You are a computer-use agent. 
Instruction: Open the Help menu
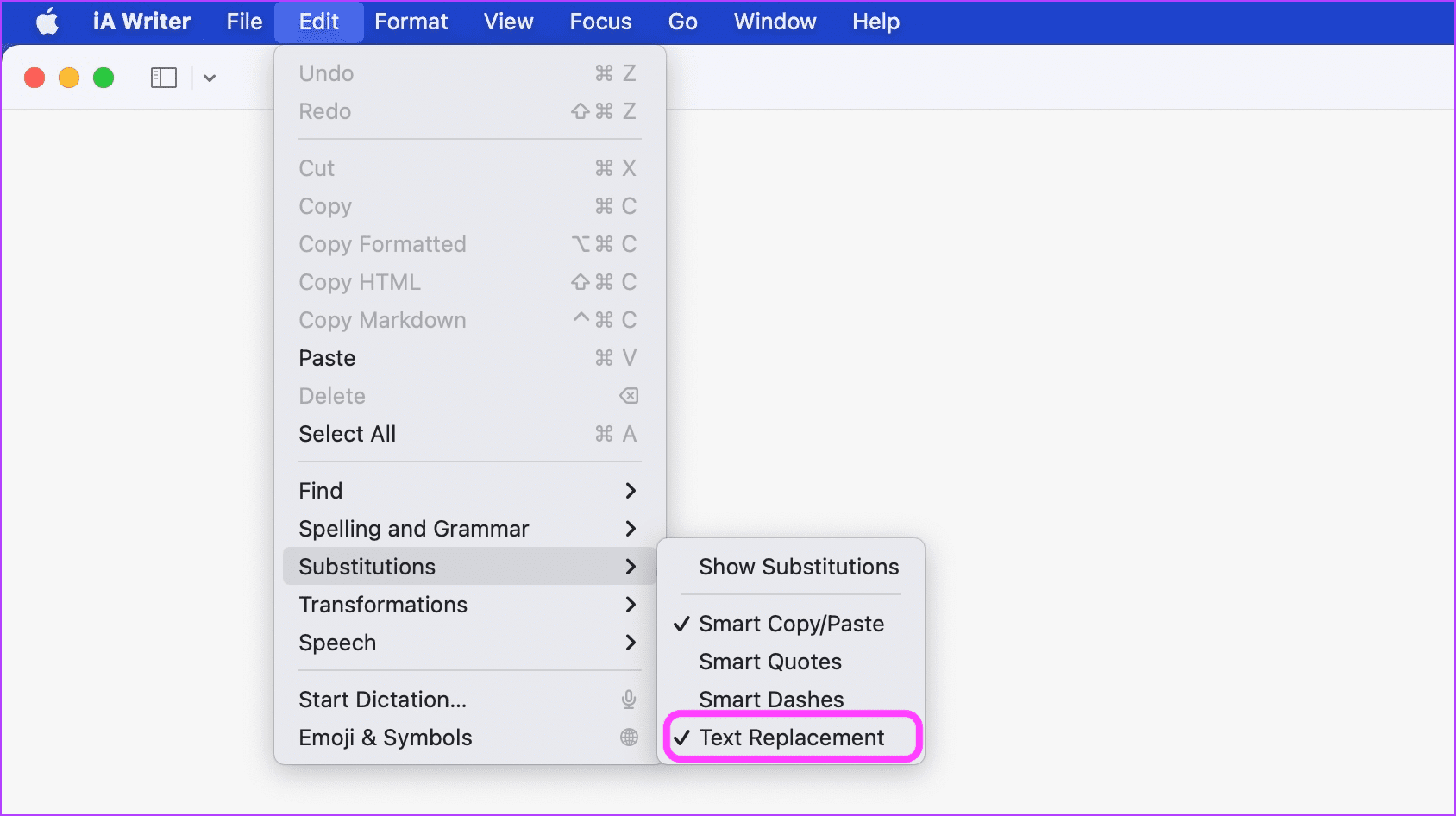click(x=875, y=22)
